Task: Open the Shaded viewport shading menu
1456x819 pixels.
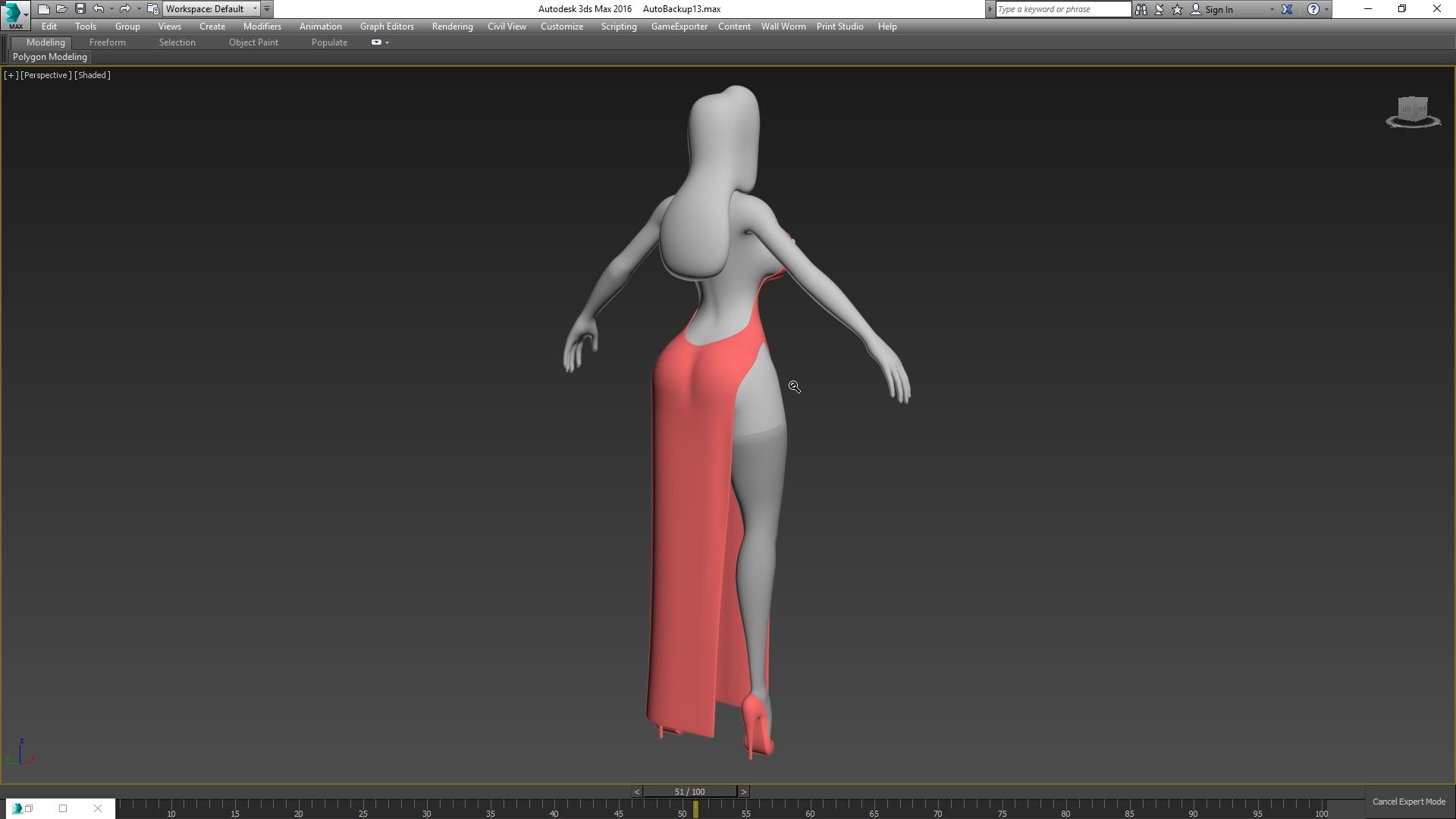Action: [x=93, y=75]
